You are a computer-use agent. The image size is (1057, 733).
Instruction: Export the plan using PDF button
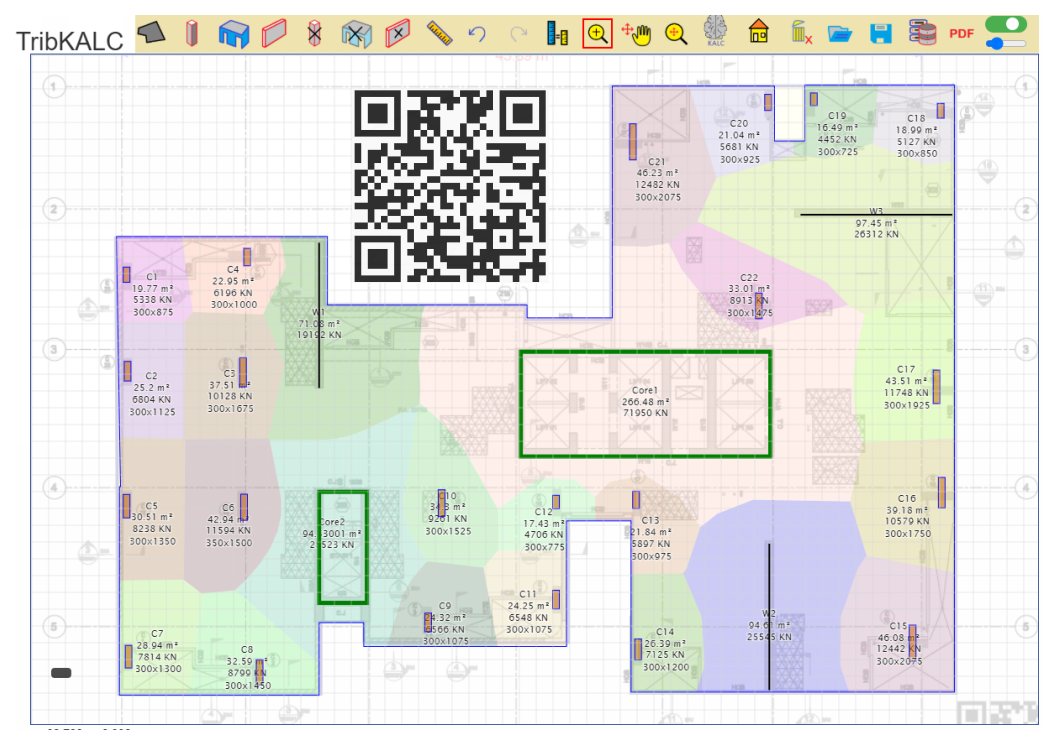(x=961, y=34)
